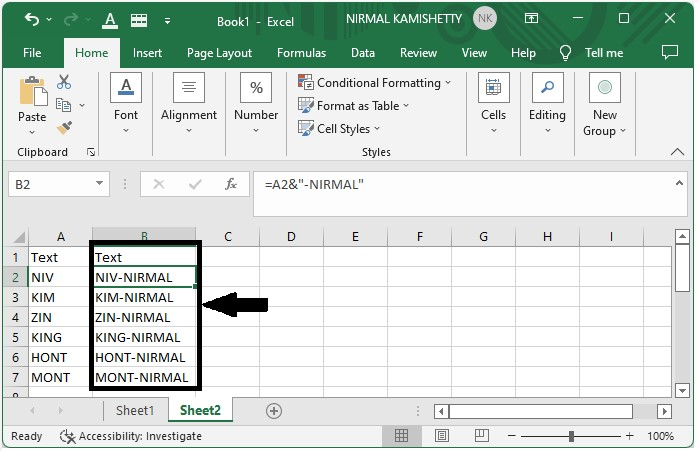699x451 pixels.
Task: Add a new sheet with plus icon
Action: coord(274,411)
